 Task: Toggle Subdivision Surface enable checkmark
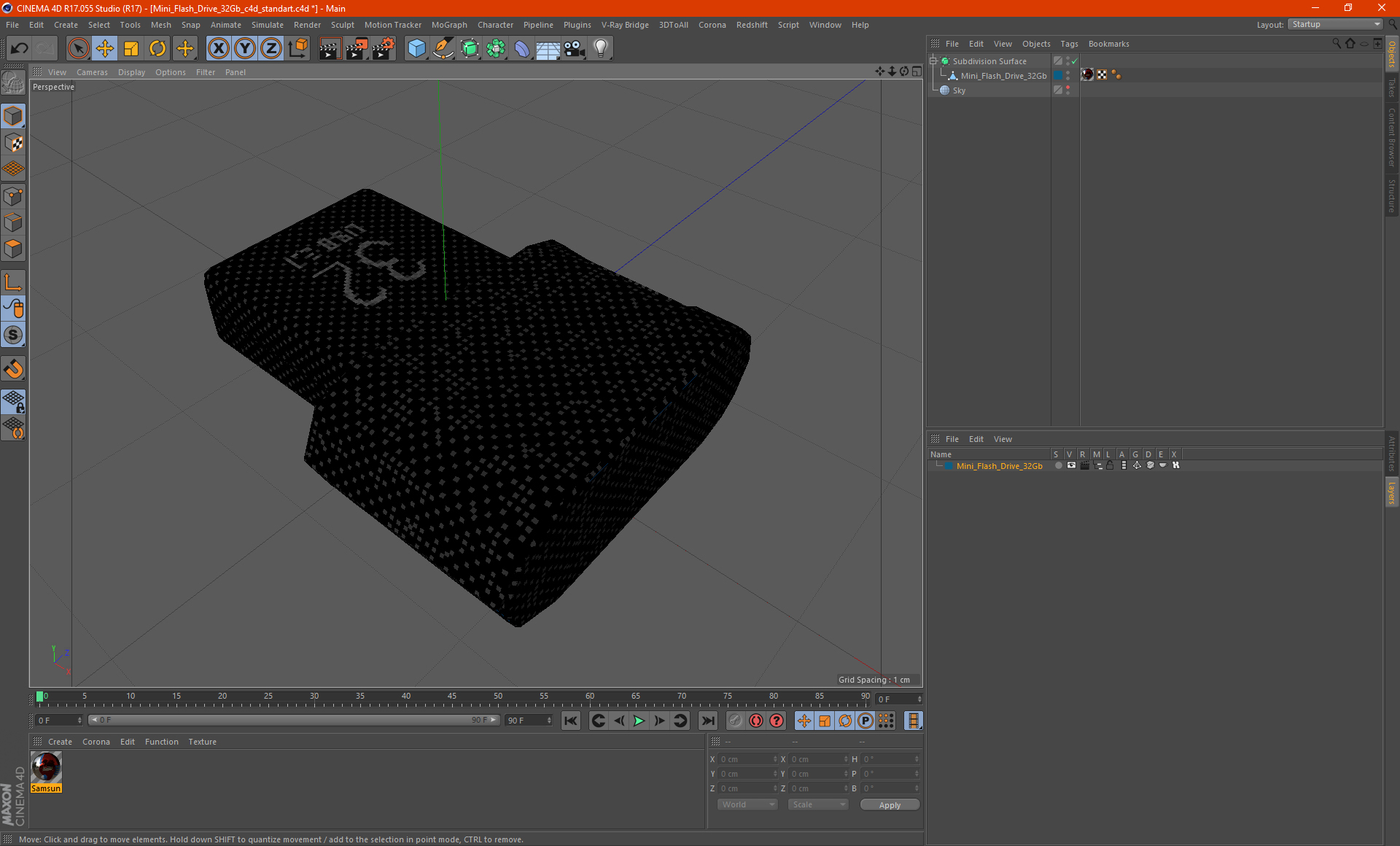[x=1074, y=61]
